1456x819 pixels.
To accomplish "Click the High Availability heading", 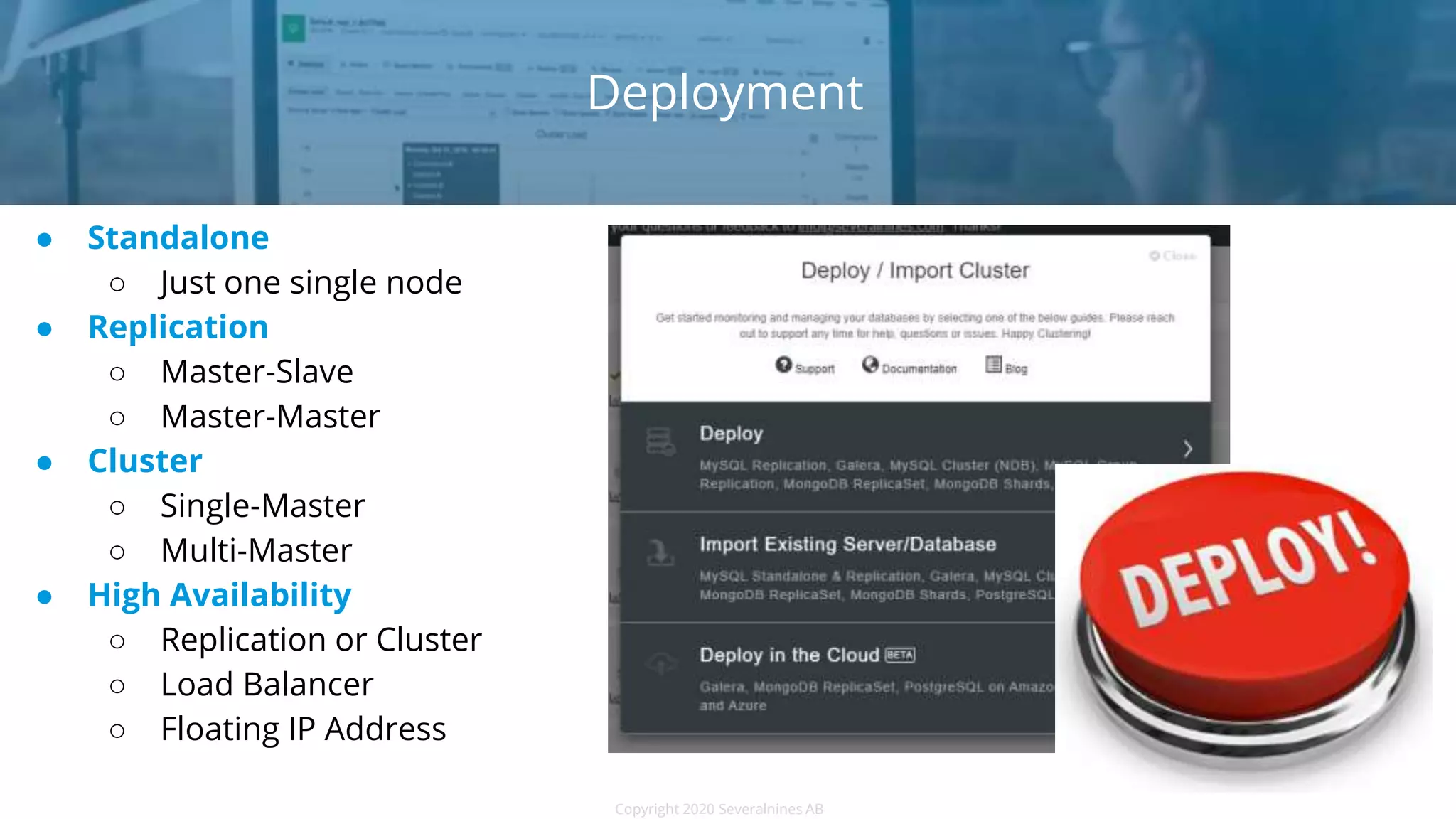I will click(220, 595).
